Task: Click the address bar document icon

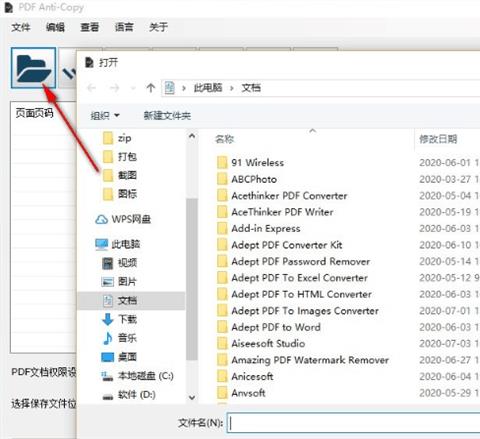Action: click(x=170, y=88)
